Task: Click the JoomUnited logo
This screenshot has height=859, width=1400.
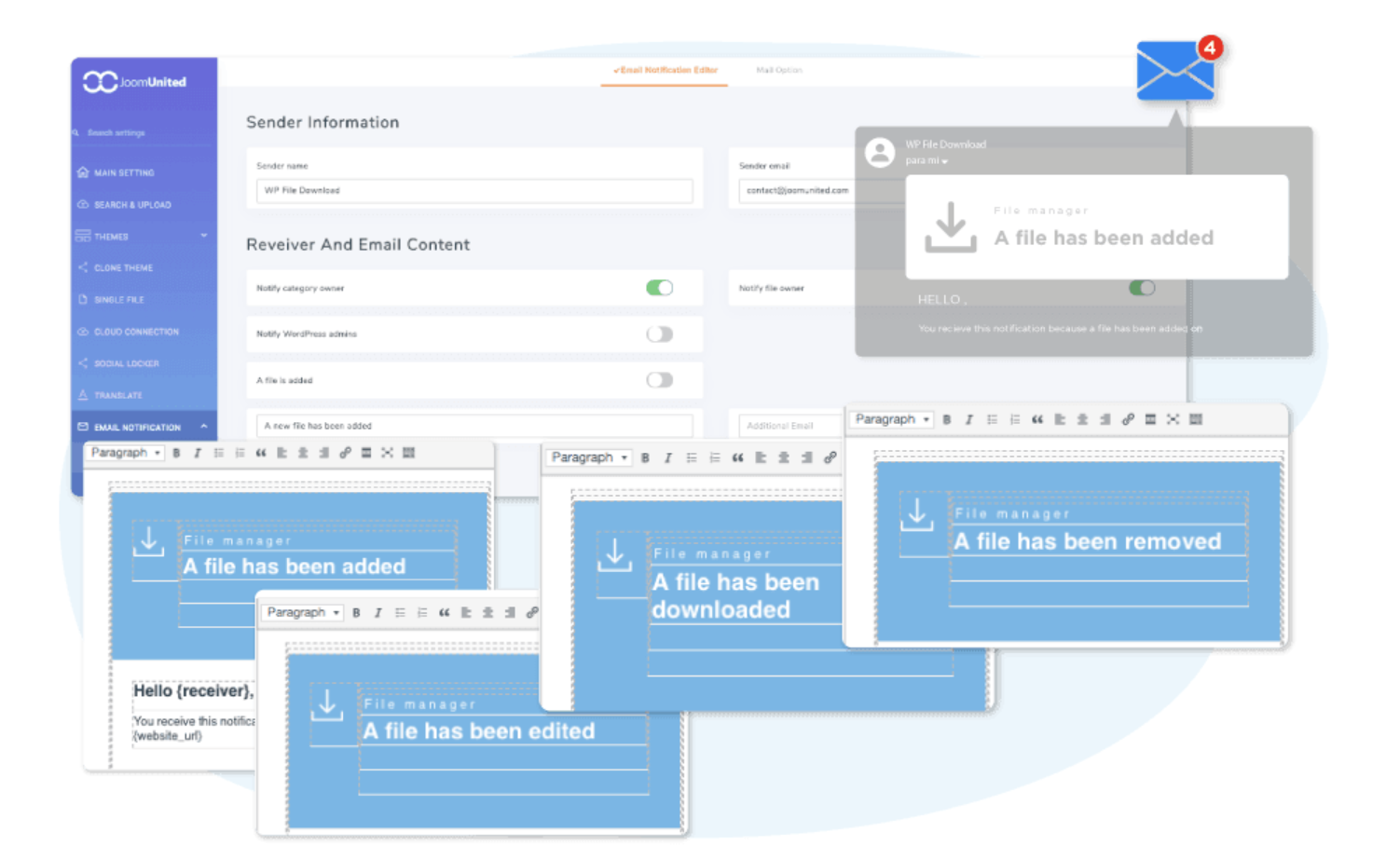Action: click(135, 82)
